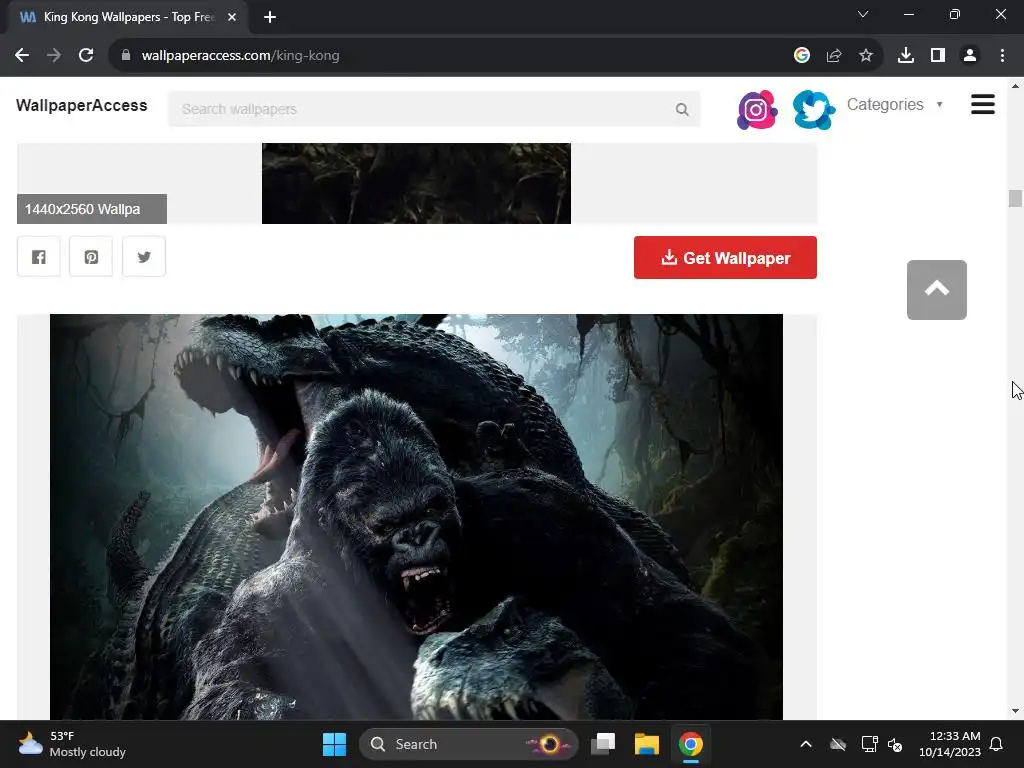Share this page using the share icon

(834, 56)
